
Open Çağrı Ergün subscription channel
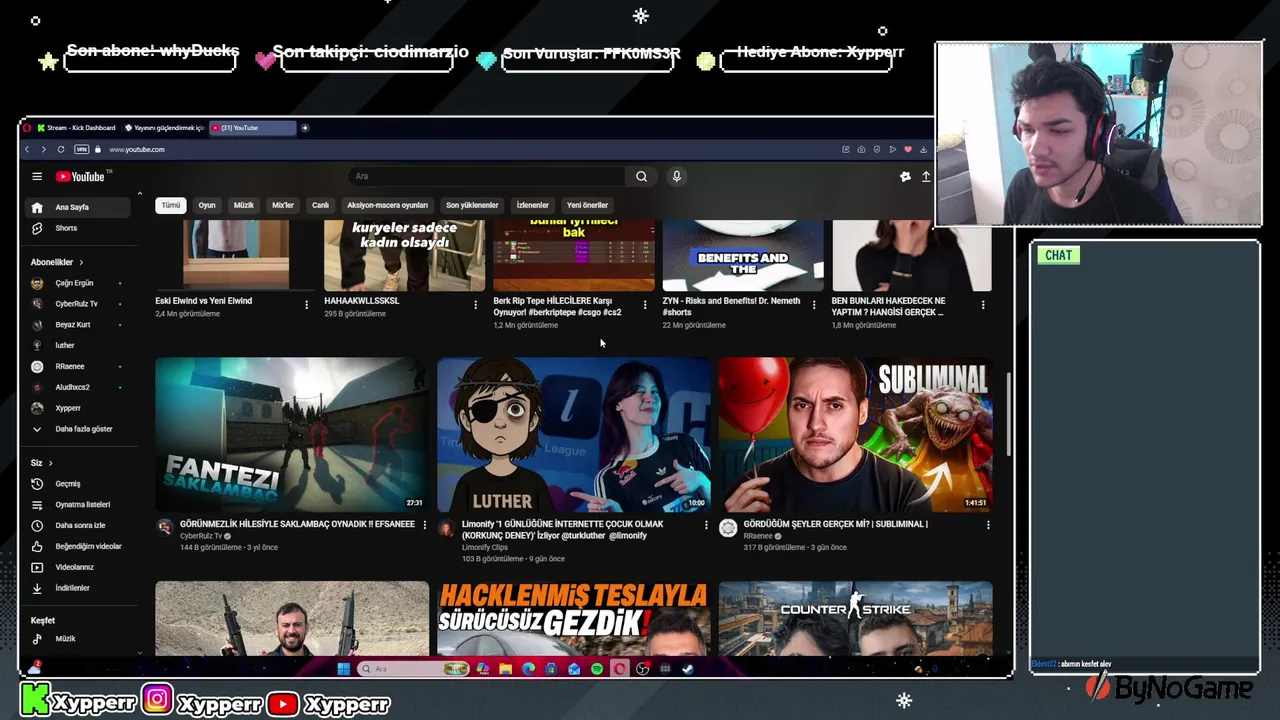coord(79,283)
